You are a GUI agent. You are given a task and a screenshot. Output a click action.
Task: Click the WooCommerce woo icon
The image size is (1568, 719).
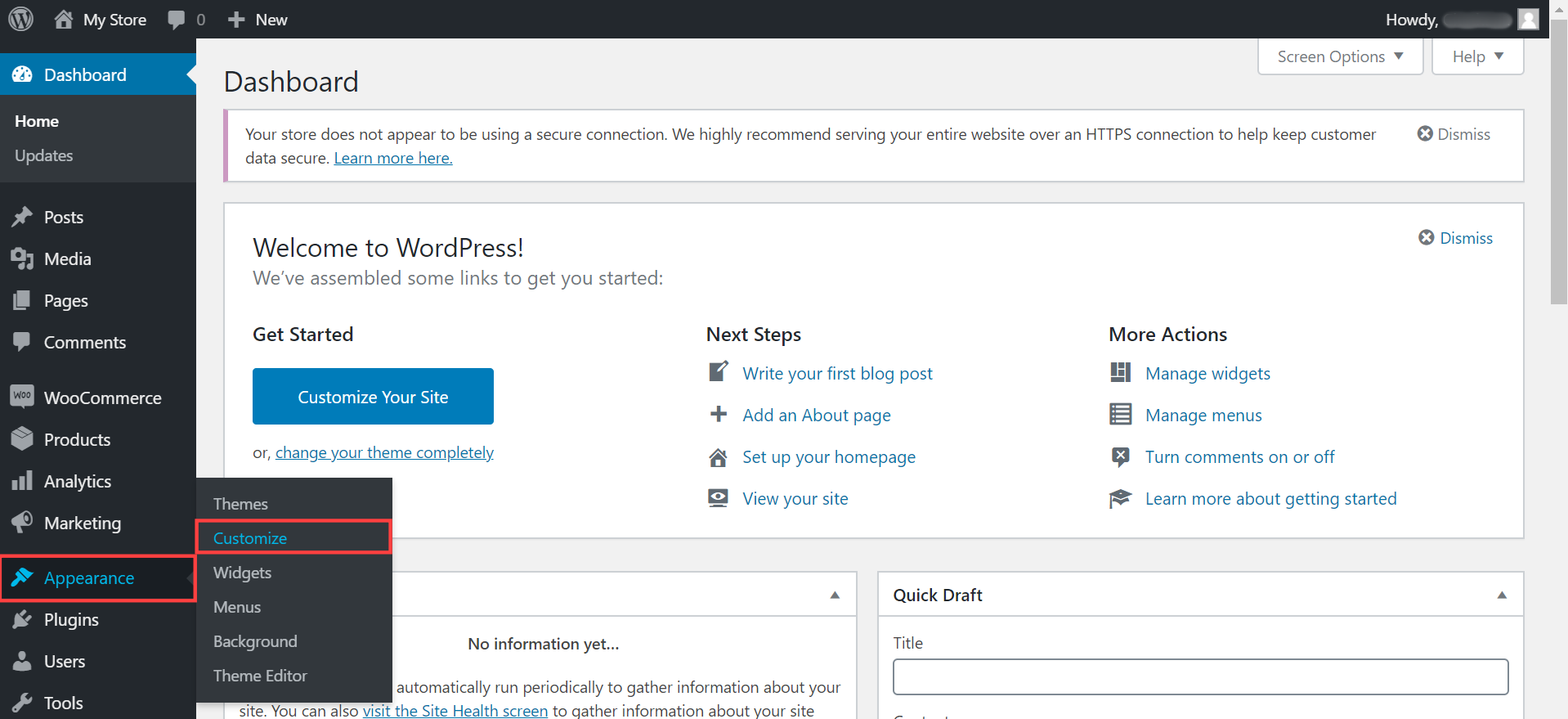pos(22,396)
